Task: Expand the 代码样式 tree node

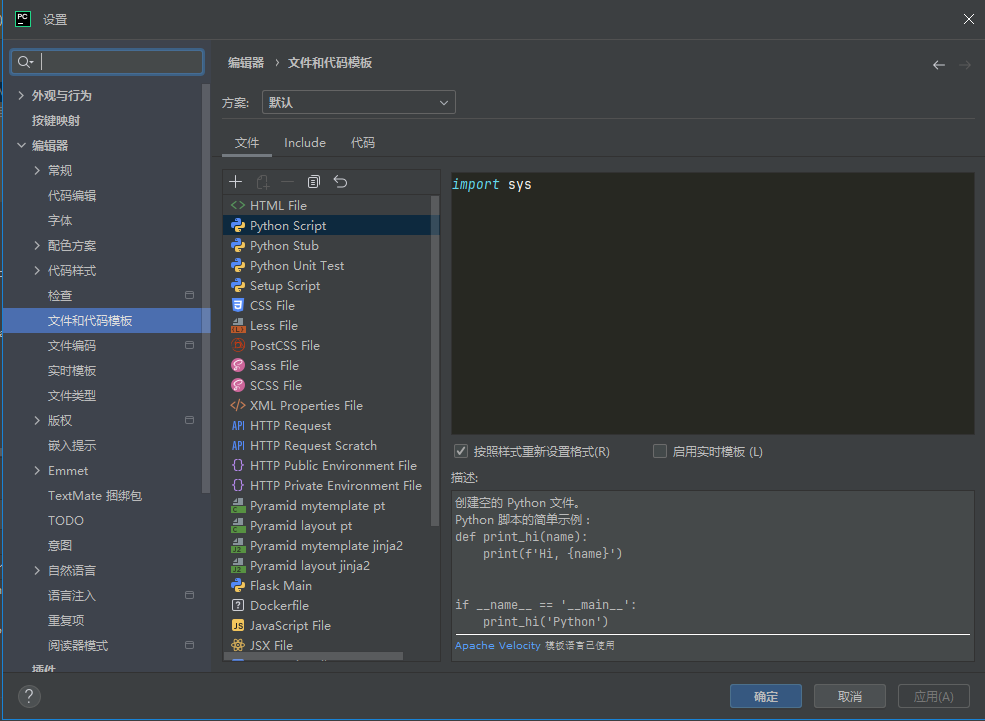Action: coord(36,271)
